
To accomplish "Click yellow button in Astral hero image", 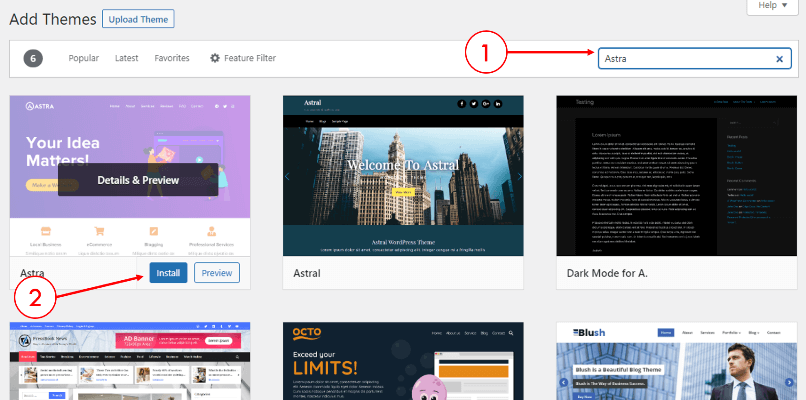I will click(x=404, y=192).
